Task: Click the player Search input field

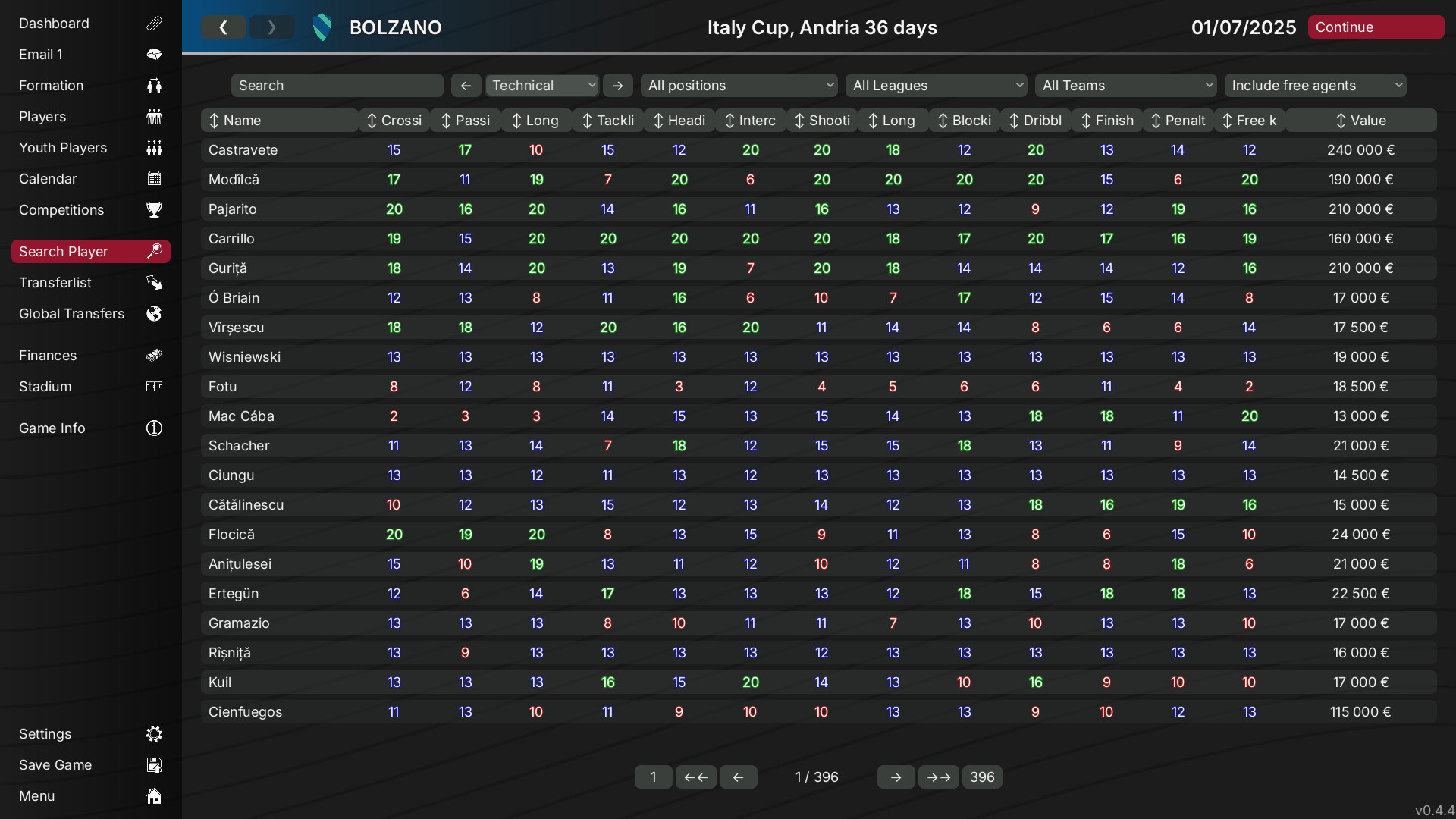Action: (x=337, y=86)
